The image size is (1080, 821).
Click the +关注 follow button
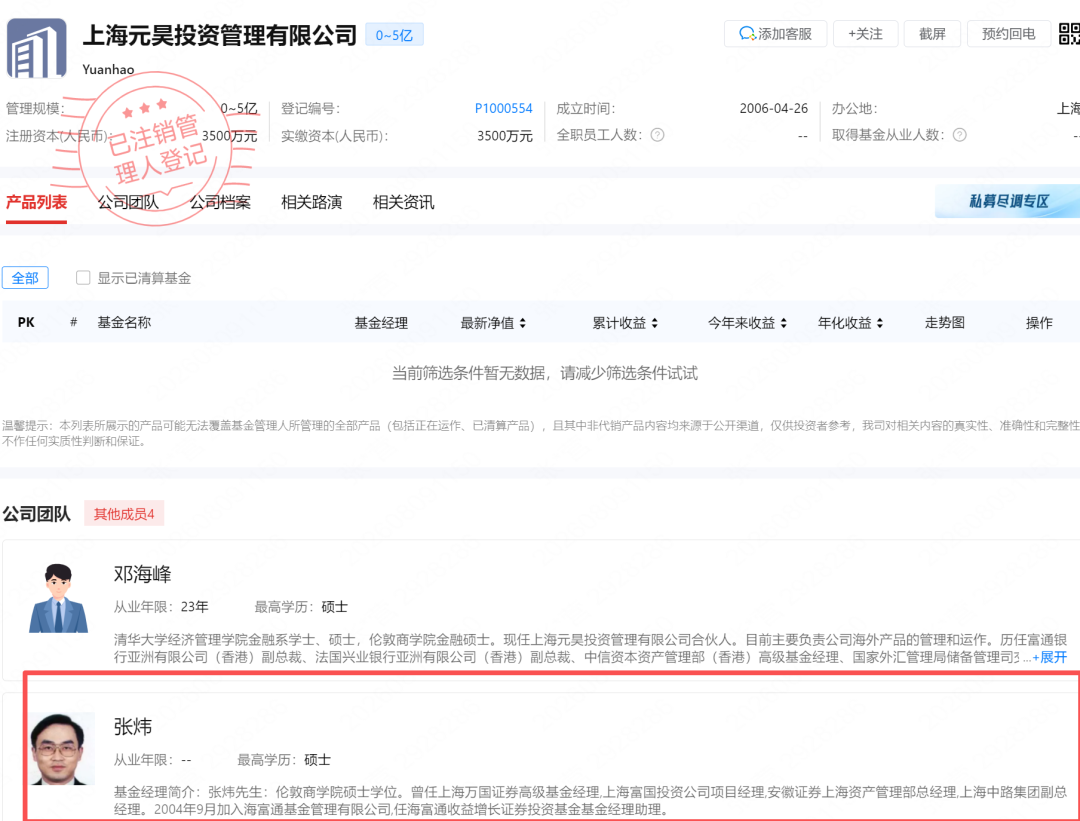(865, 34)
